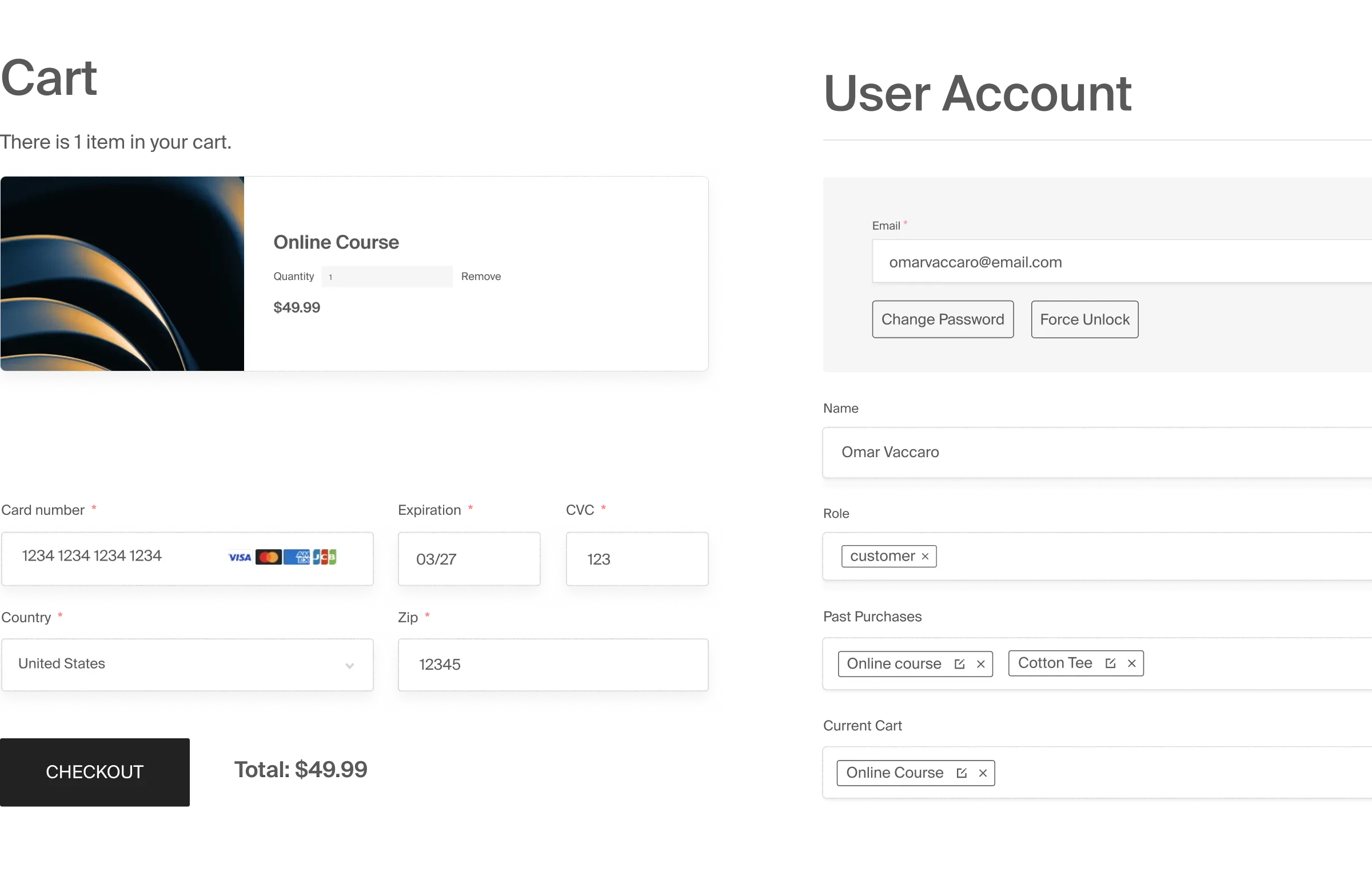Click the CHECKOUT button

pyautogui.click(x=94, y=771)
